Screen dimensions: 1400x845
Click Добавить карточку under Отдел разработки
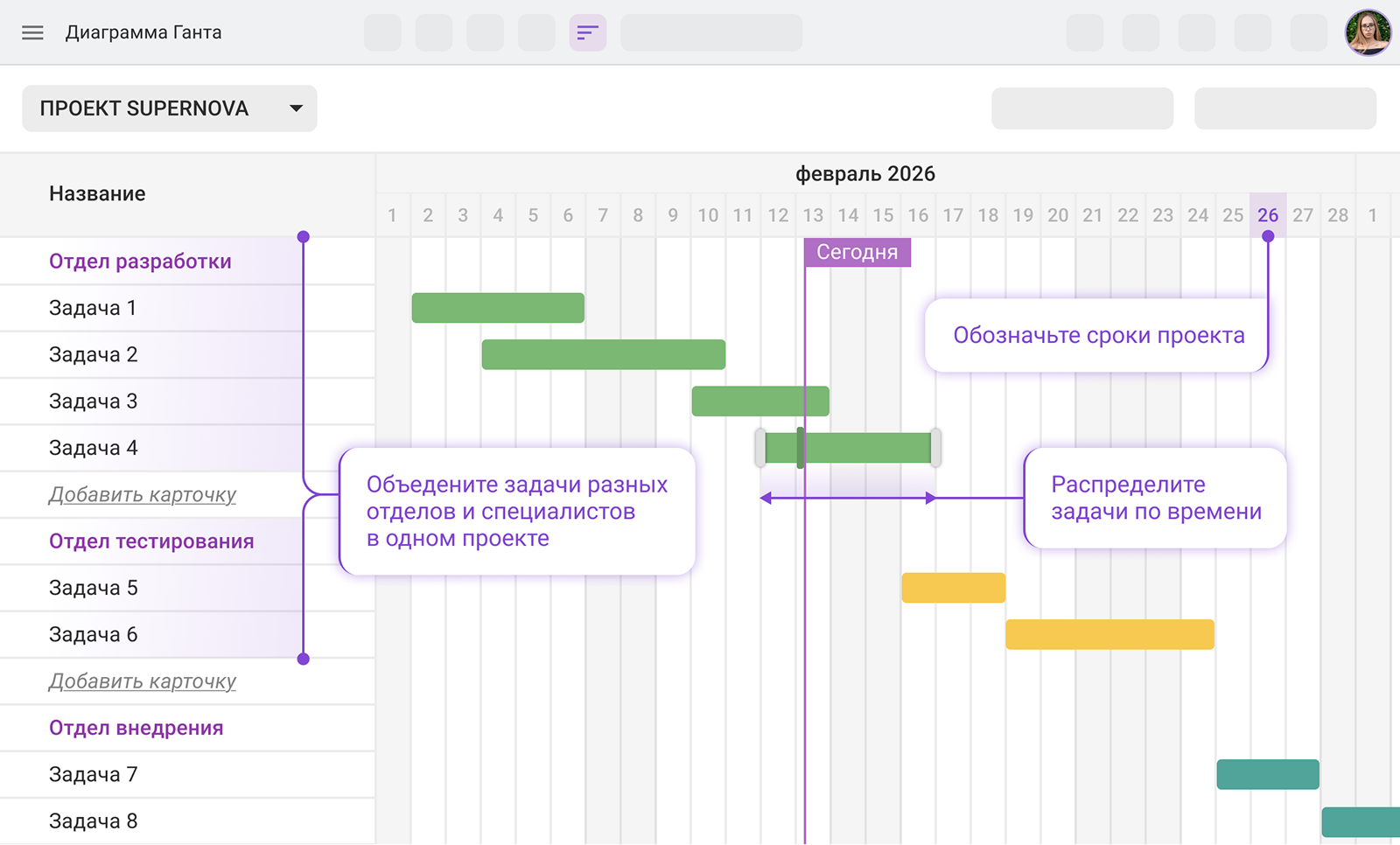tap(143, 495)
